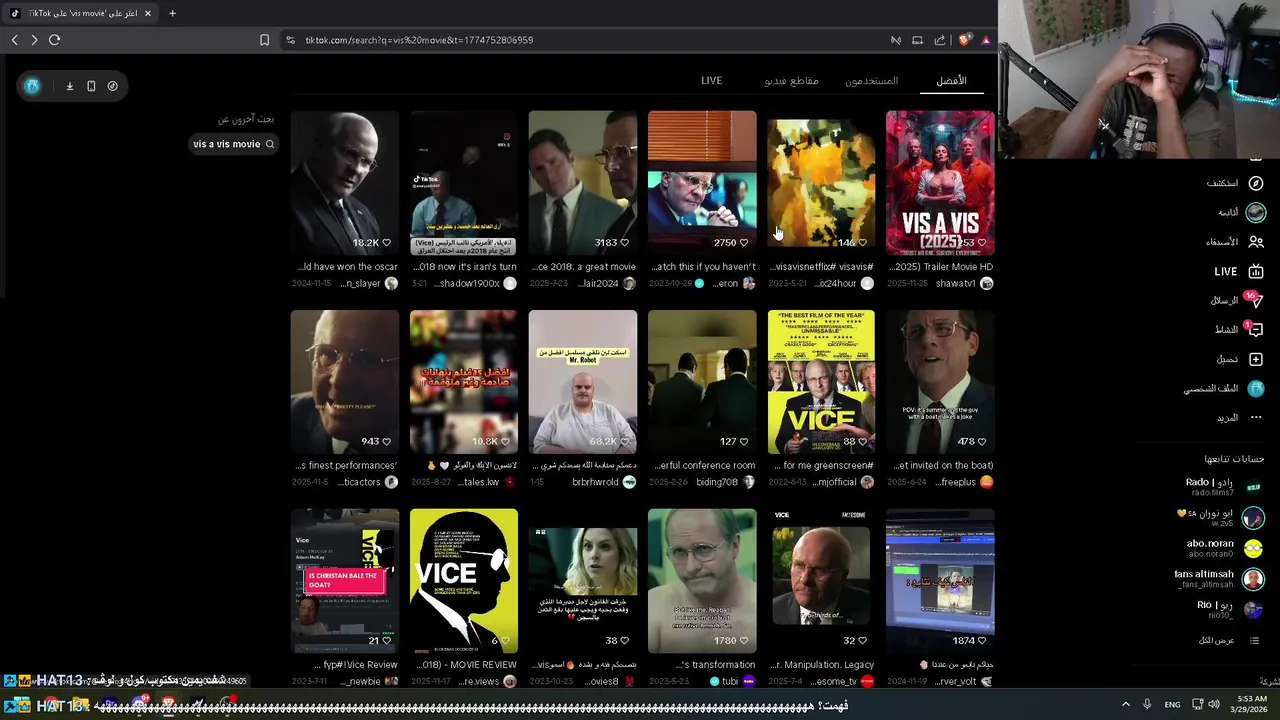Click the compass icon in the floating pill

coord(112,86)
